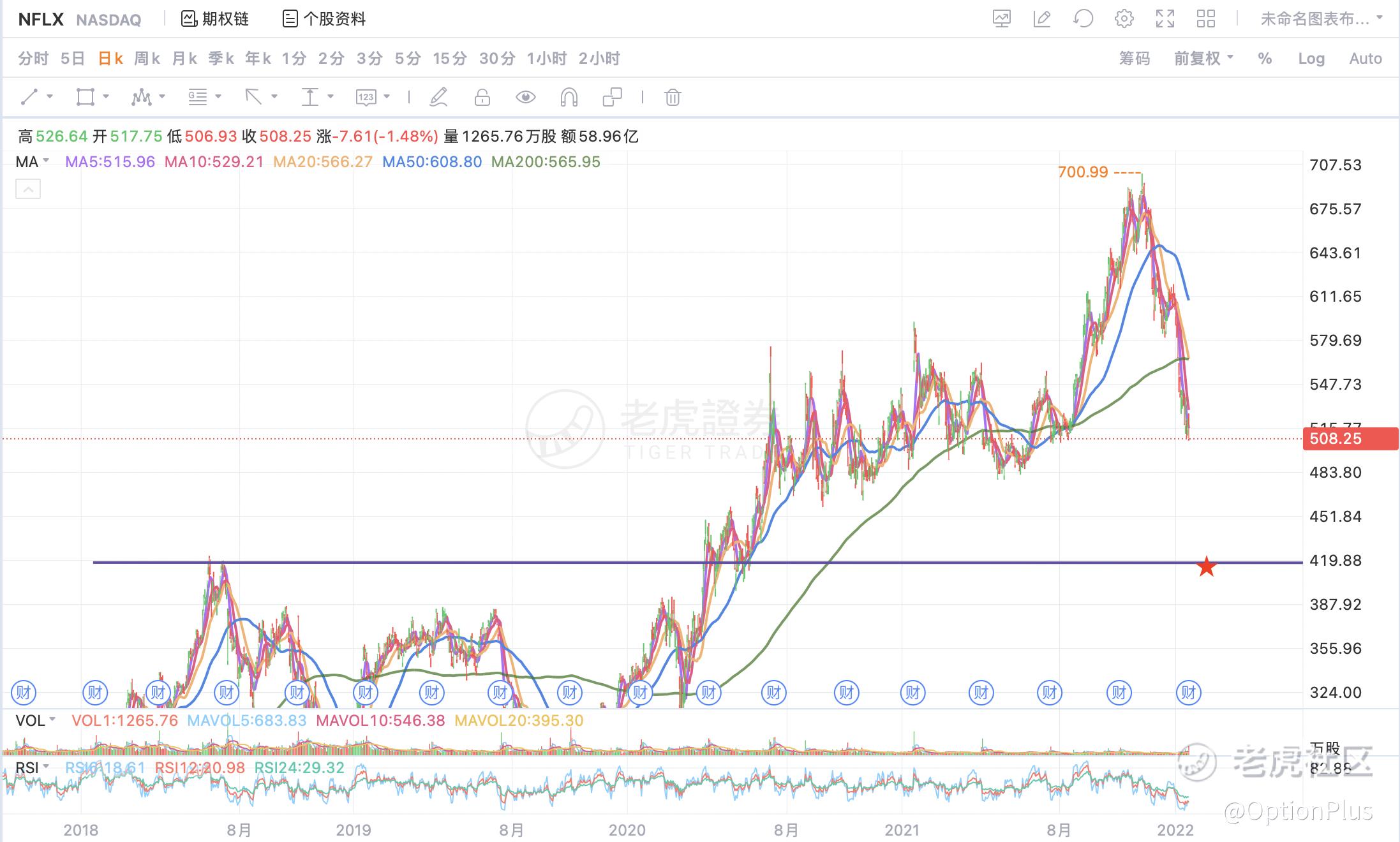Image resolution: width=1400 pixels, height=842 pixels.
Task: Click the MA50:608.80 legend label
Action: click(432, 162)
